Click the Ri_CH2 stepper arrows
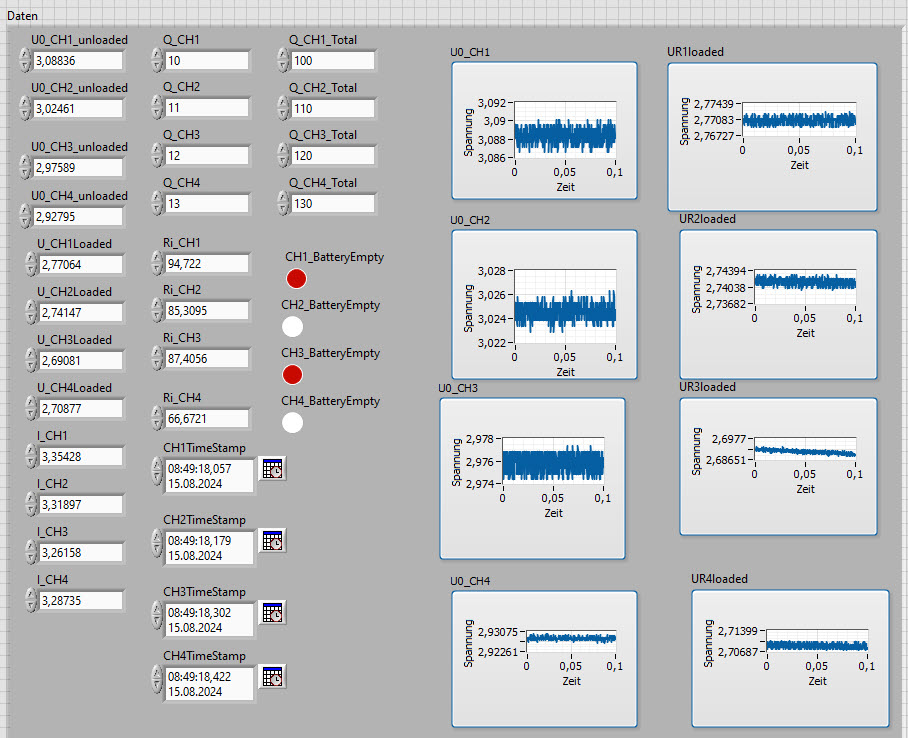This screenshot has height=738, width=908. 157,310
